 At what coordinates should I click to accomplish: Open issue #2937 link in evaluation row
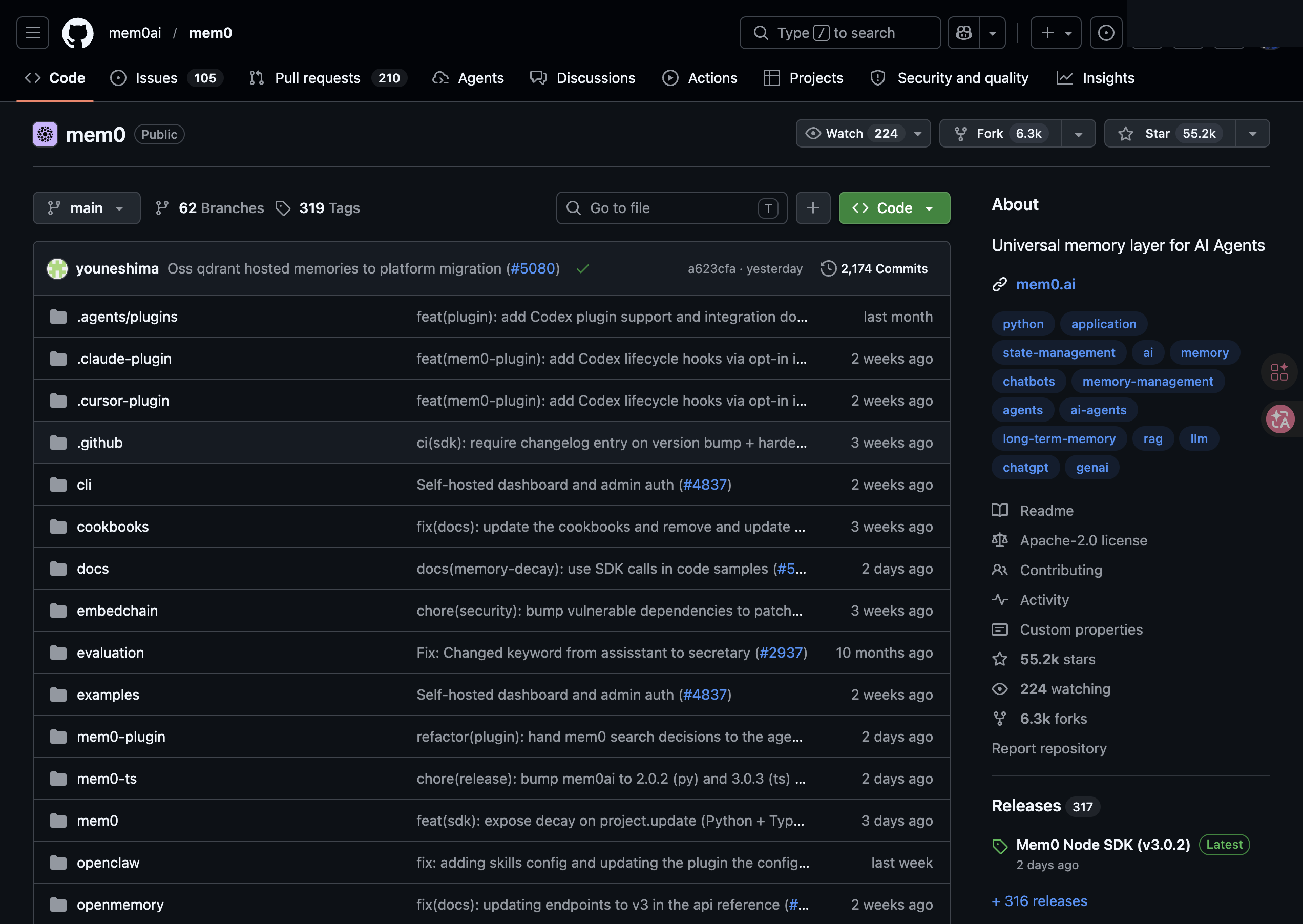(781, 653)
